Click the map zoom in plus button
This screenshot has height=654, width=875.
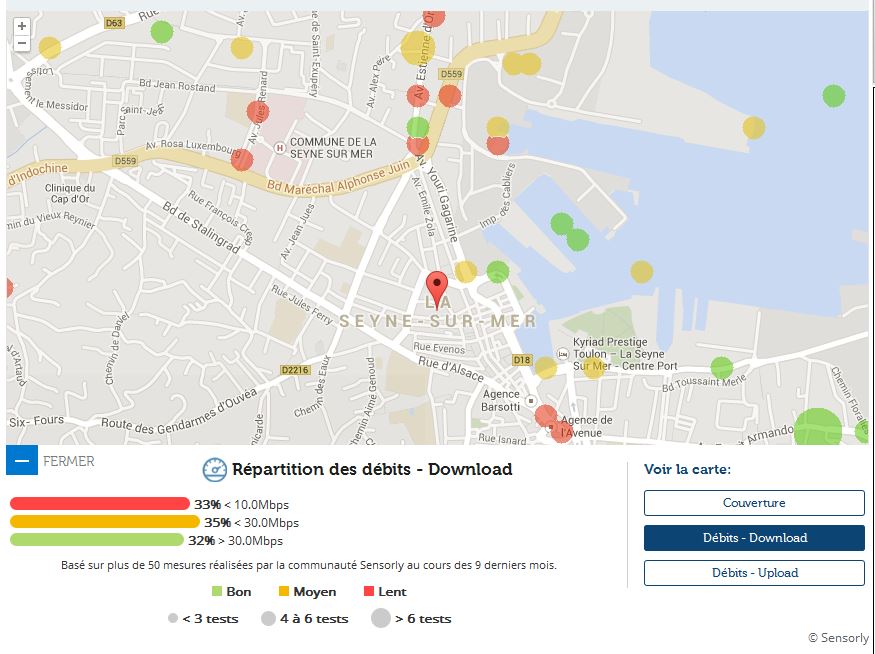(x=22, y=26)
